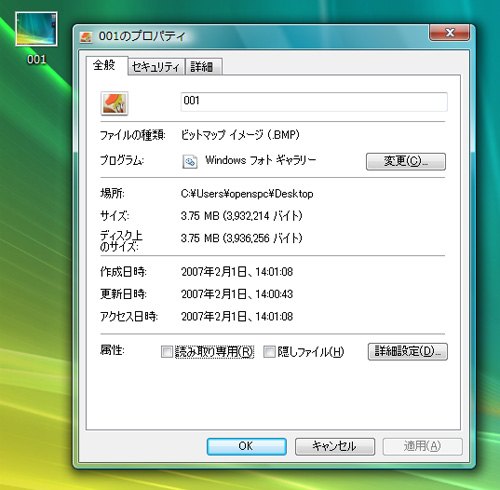Close the 001のプロパティ dialog
Image resolution: width=500 pixels, height=490 pixels.
tap(450, 32)
